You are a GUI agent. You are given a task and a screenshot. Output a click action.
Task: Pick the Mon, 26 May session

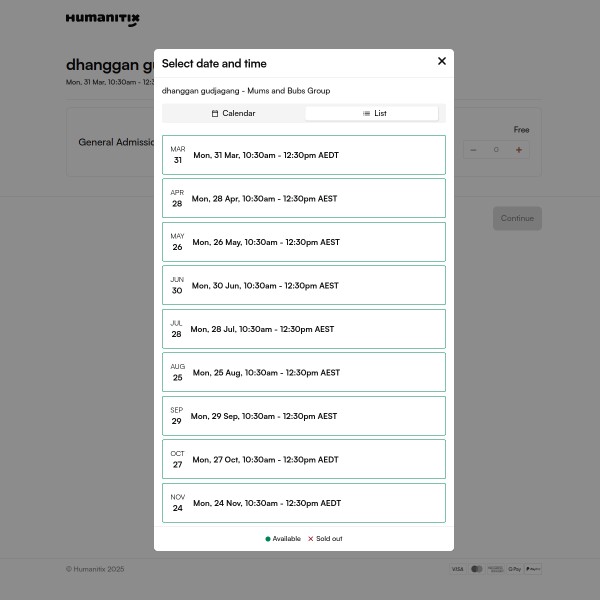click(x=303, y=242)
